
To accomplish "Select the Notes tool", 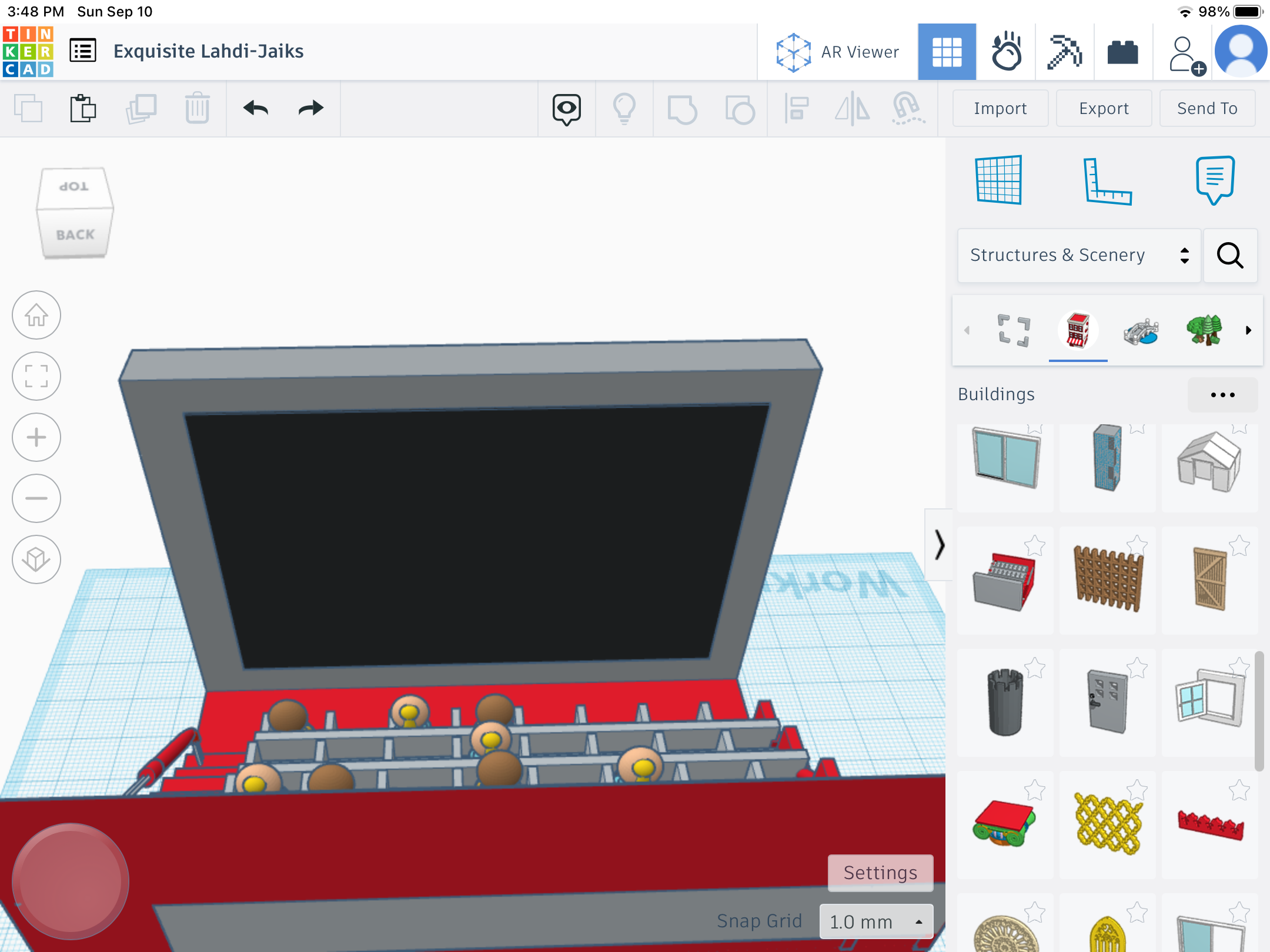I will pos(1215,180).
